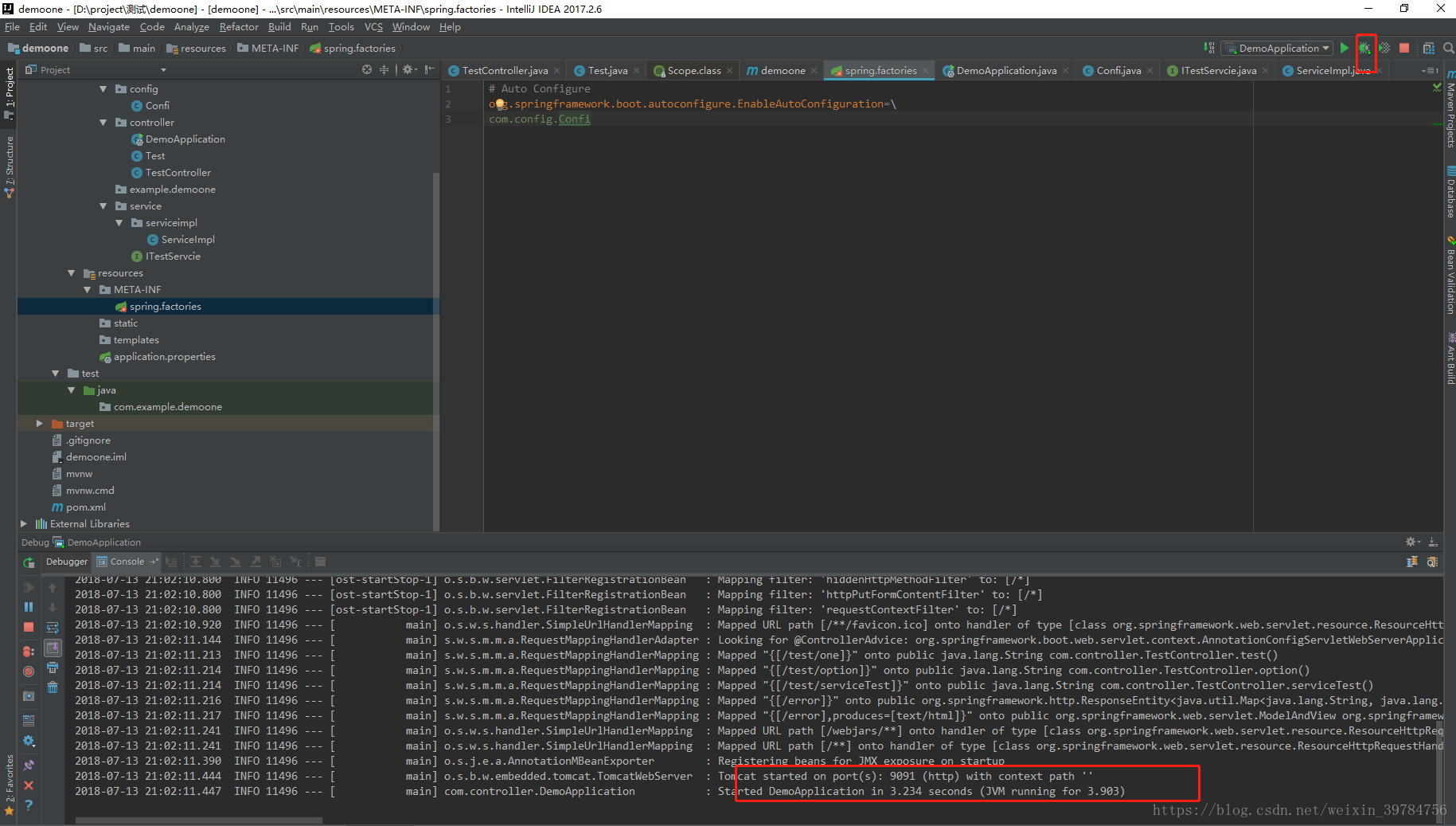The width and height of the screenshot is (1456, 826).
Task: Switch to DemoApplication.java tab
Action: pos(1006,71)
